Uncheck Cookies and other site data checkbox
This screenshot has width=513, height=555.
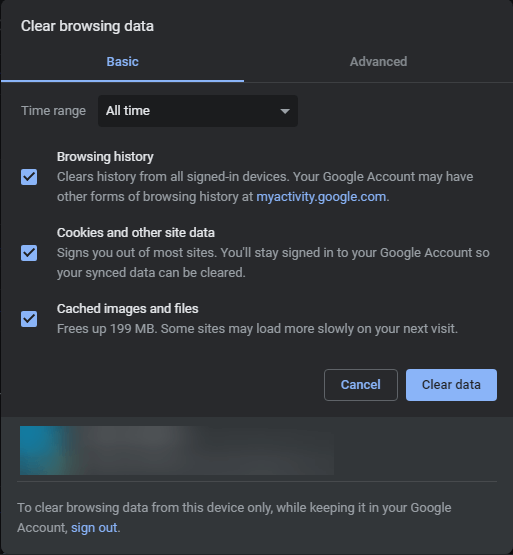coord(29,253)
